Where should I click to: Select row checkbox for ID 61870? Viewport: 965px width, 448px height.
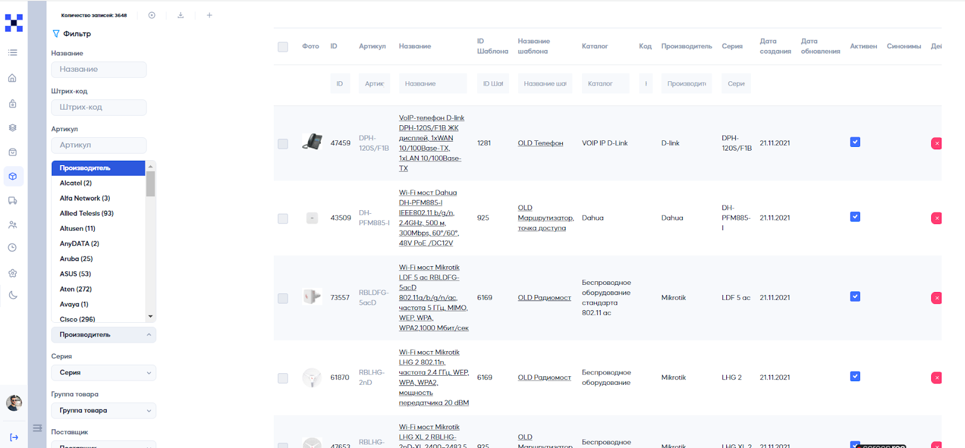[282, 377]
